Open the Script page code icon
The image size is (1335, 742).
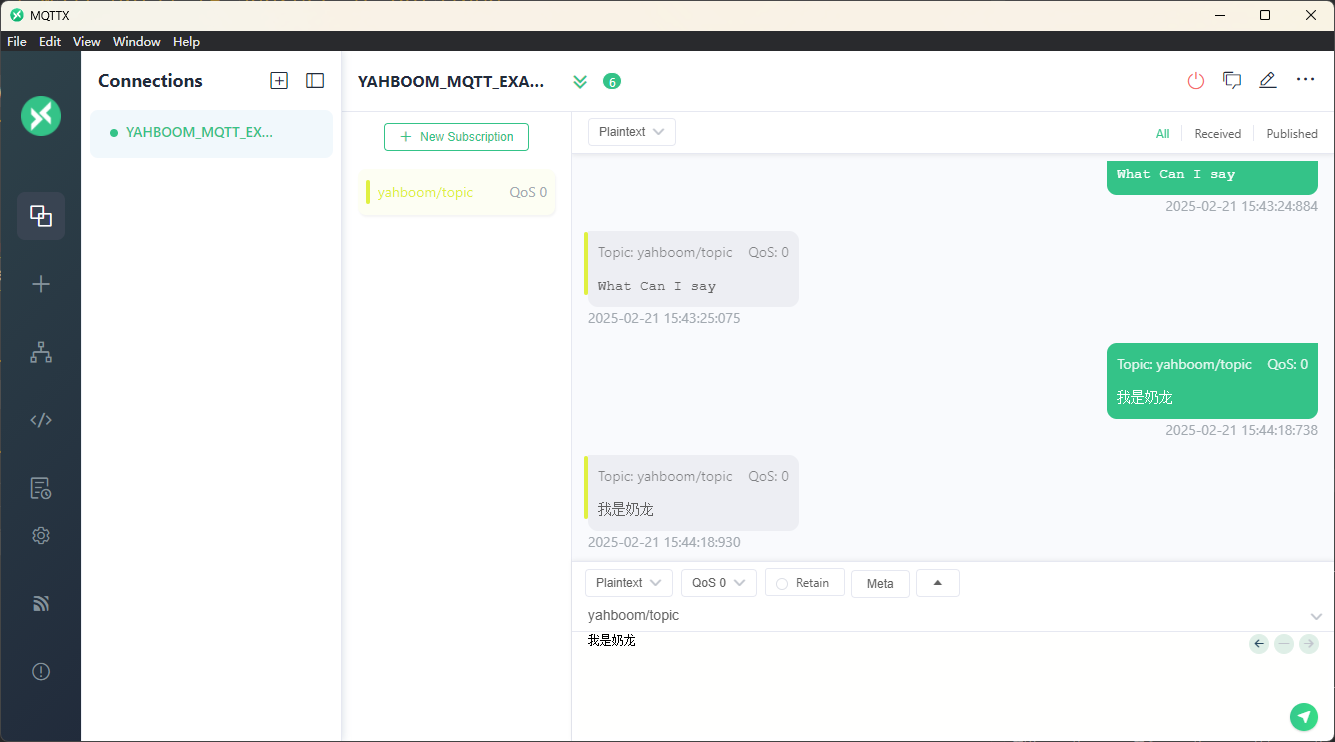coord(41,420)
